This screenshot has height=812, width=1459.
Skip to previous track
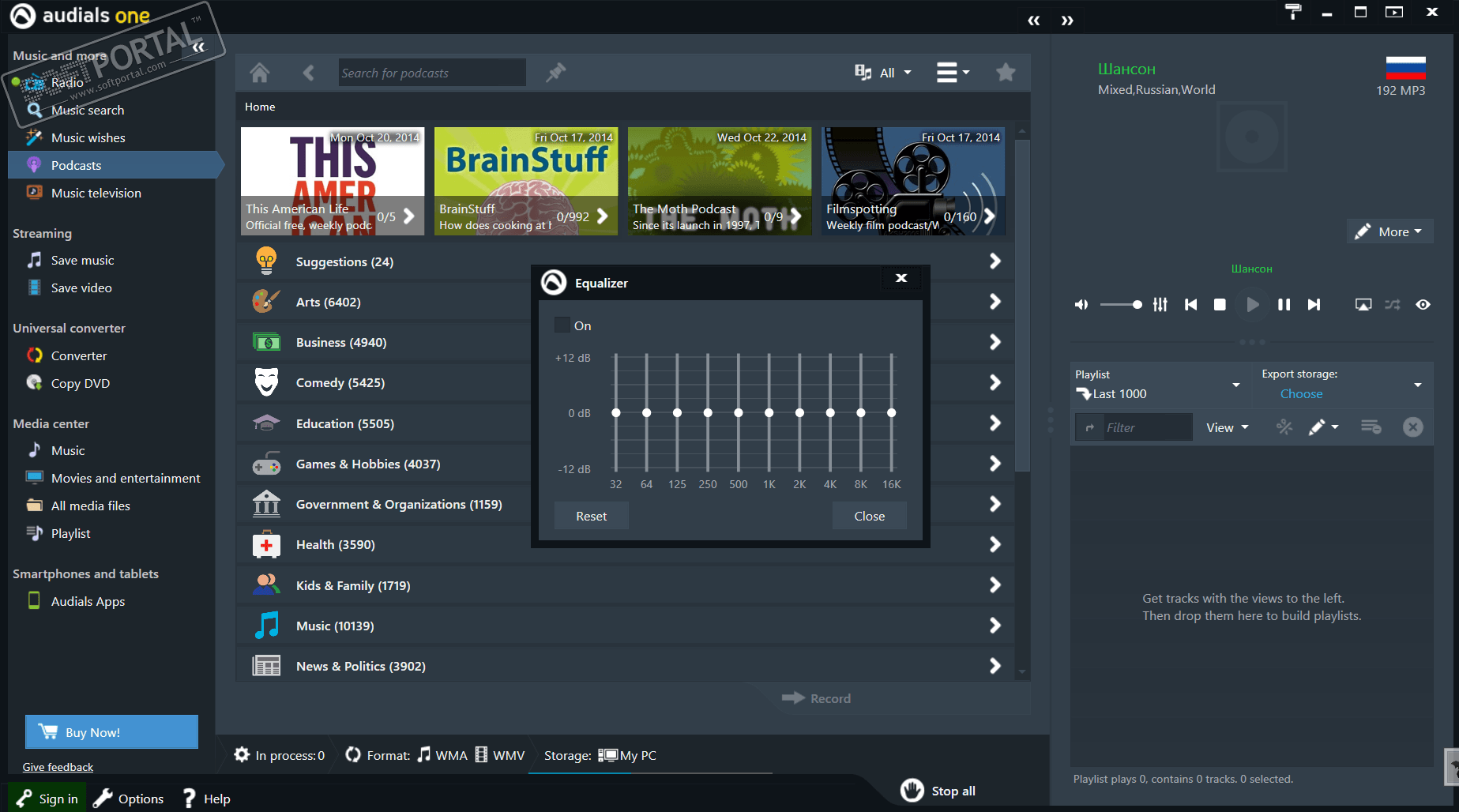[x=1190, y=304]
